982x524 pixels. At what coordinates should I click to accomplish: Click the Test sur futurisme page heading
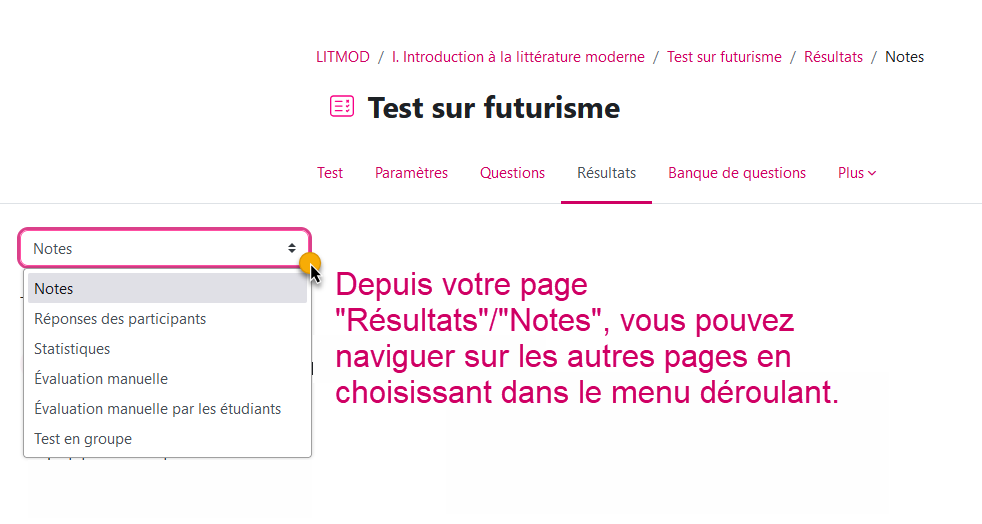(494, 107)
